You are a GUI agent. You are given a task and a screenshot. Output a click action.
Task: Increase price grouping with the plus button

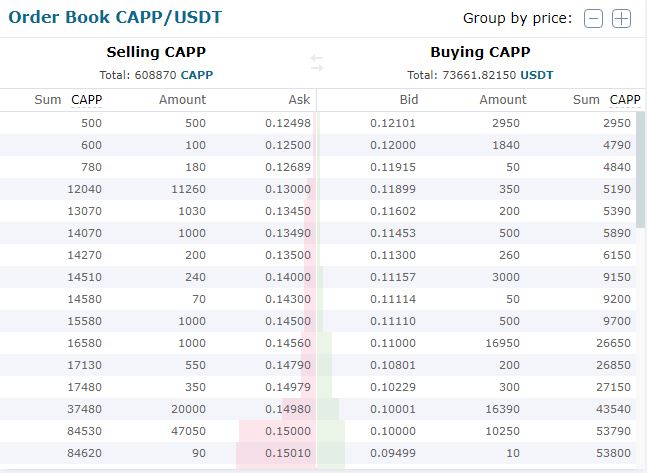(x=621, y=19)
